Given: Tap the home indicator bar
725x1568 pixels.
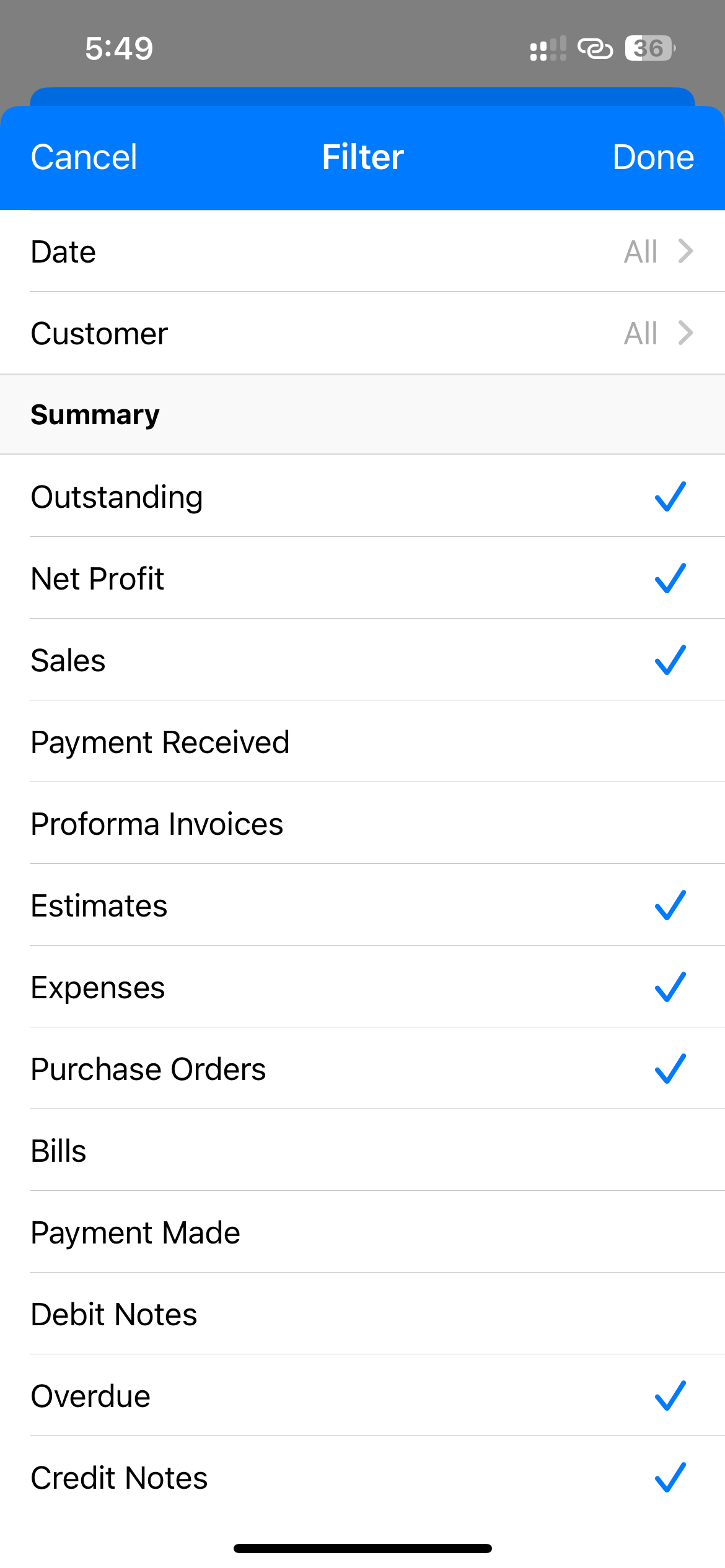Looking at the screenshot, I should [x=362, y=1548].
